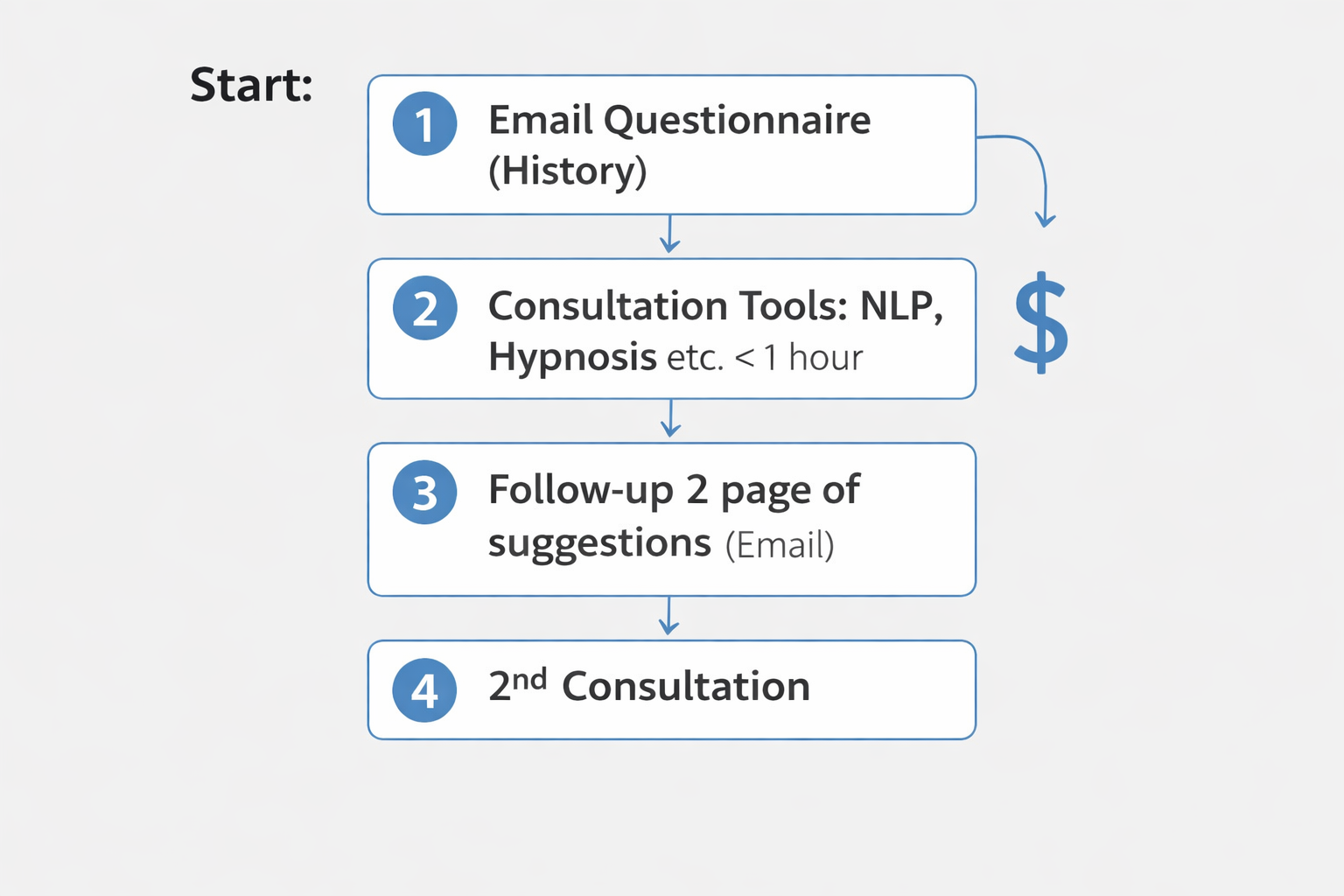Image resolution: width=1344 pixels, height=896 pixels.
Task: Select the step 2 circle badge
Action: 424,308
